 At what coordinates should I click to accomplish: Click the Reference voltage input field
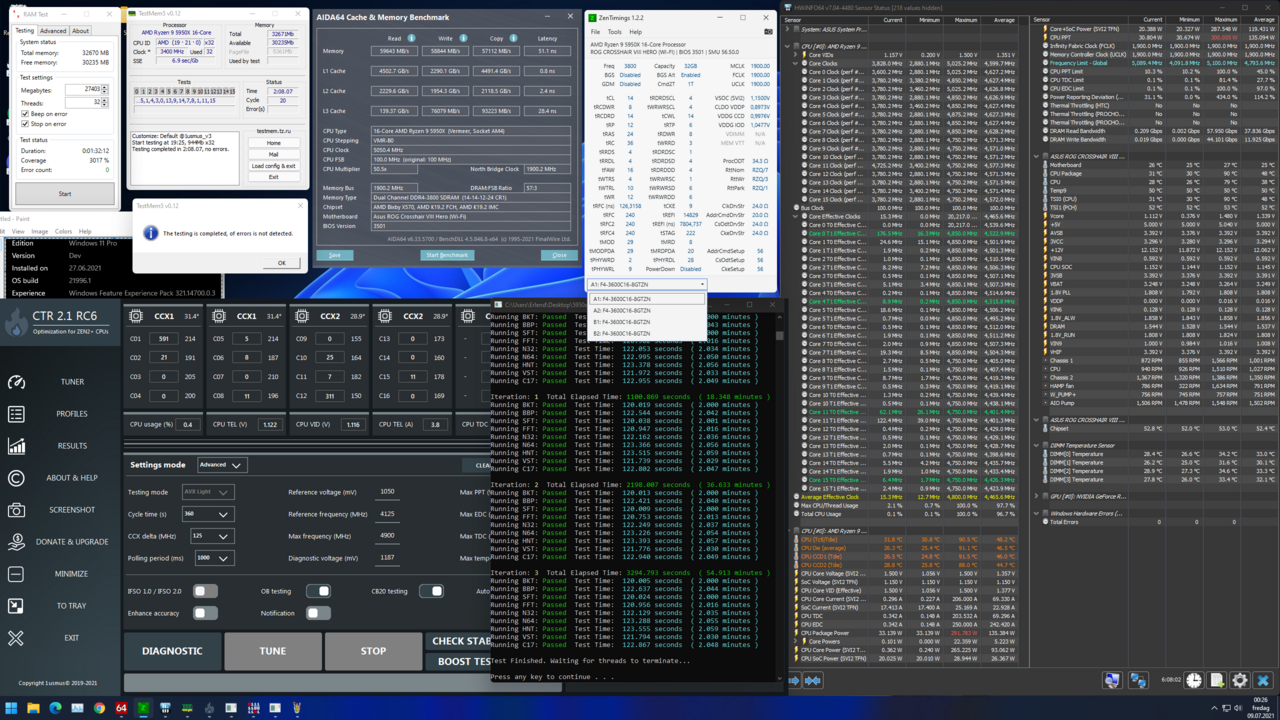coord(387,492)
